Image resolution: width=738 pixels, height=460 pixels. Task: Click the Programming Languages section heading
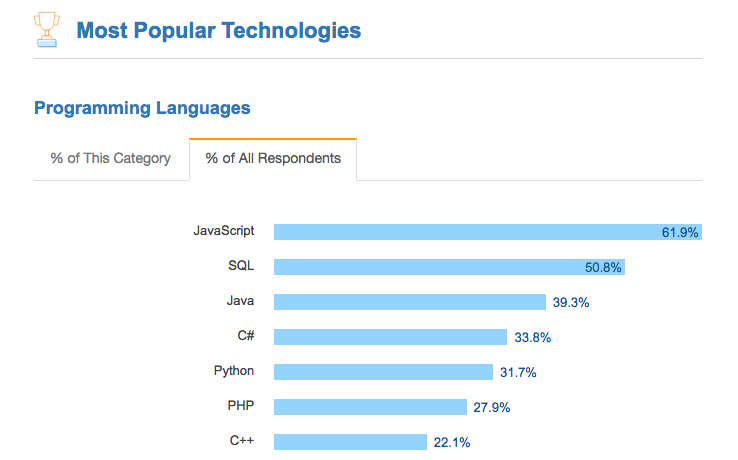[142, 108]
